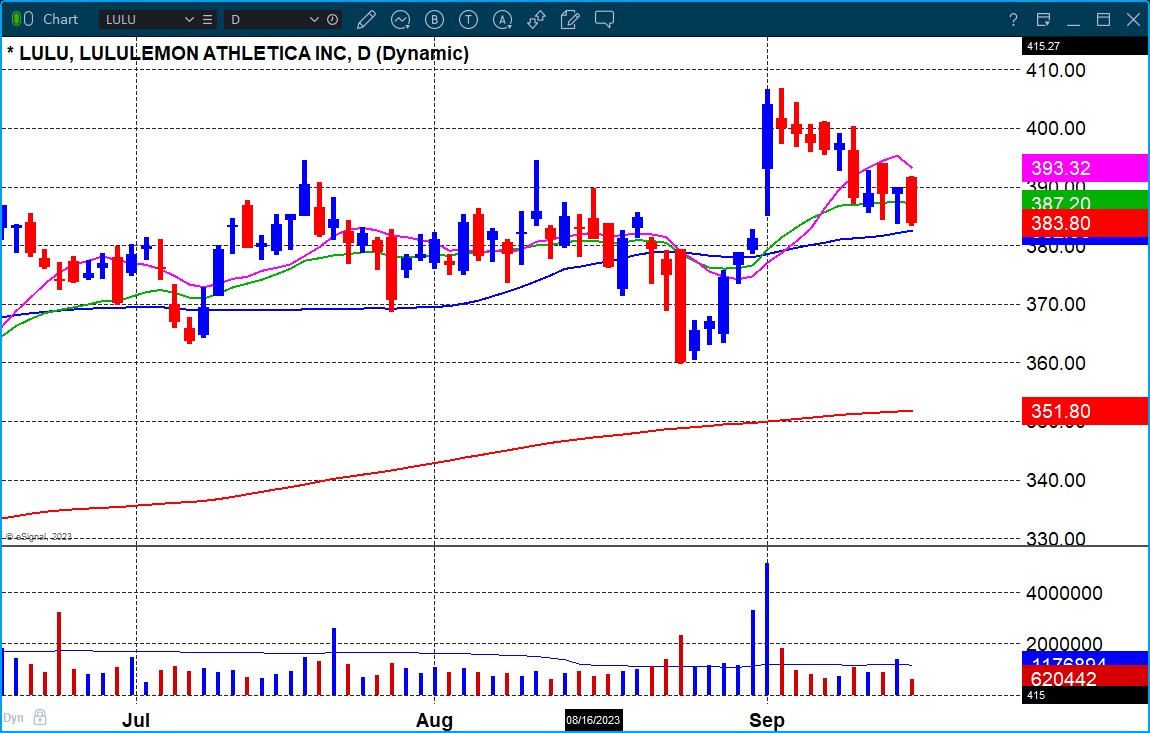1150x733 pixels.
Task: Click the red 383.80 last price label
Action: 1084,223
